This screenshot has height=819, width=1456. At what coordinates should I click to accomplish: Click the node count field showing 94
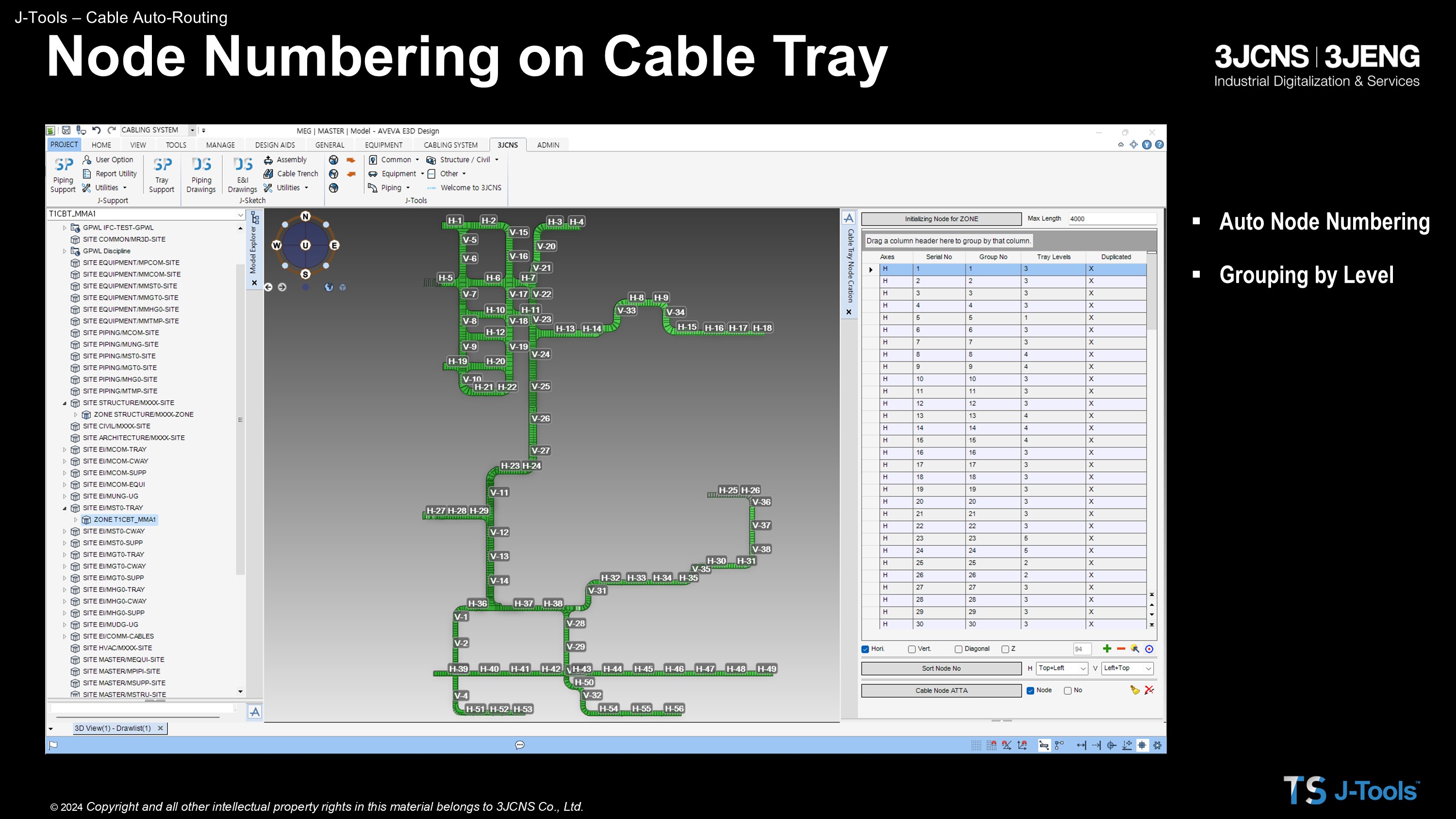[1082, 649]
